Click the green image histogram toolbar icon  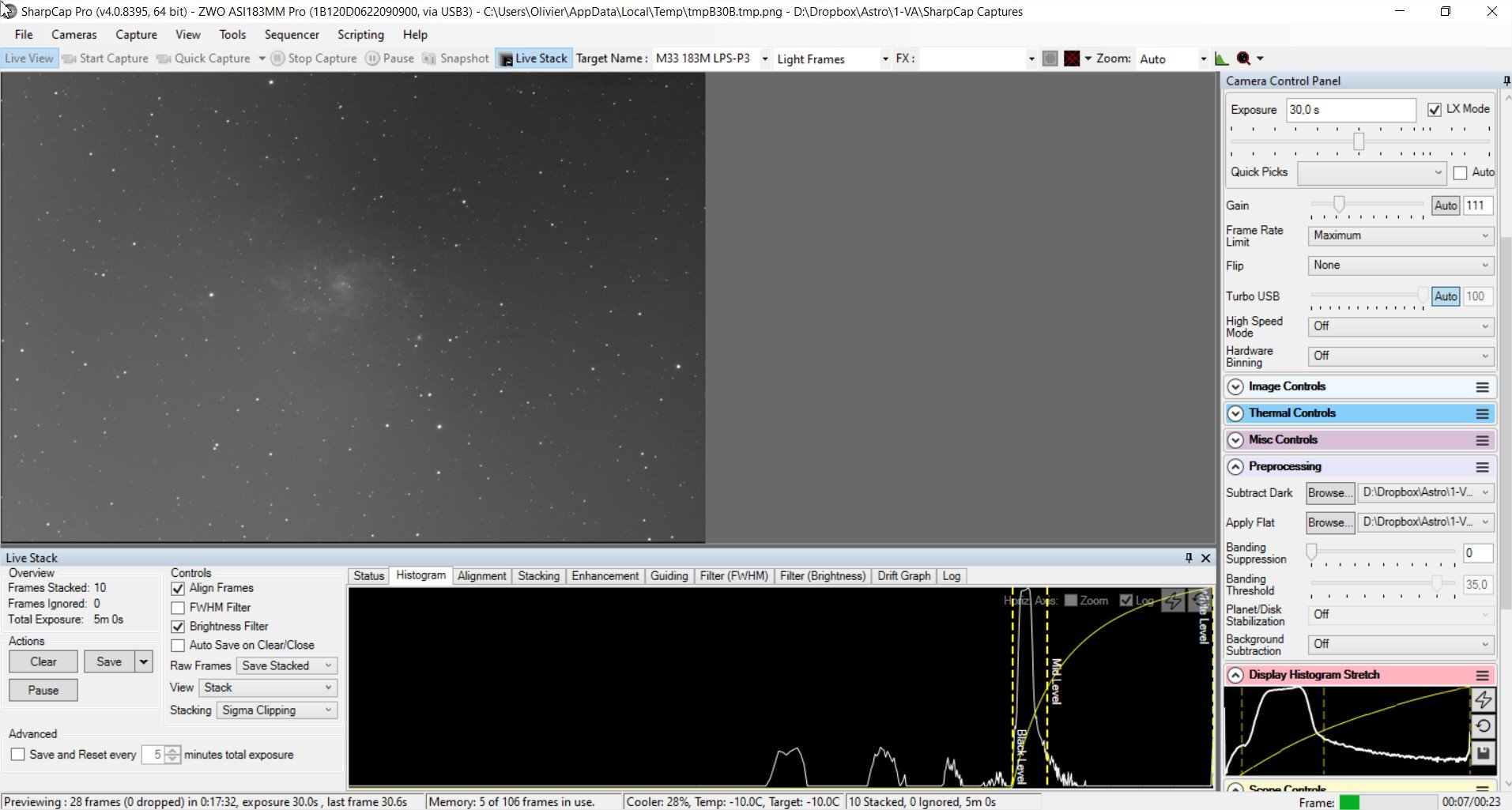[1222, 58]
